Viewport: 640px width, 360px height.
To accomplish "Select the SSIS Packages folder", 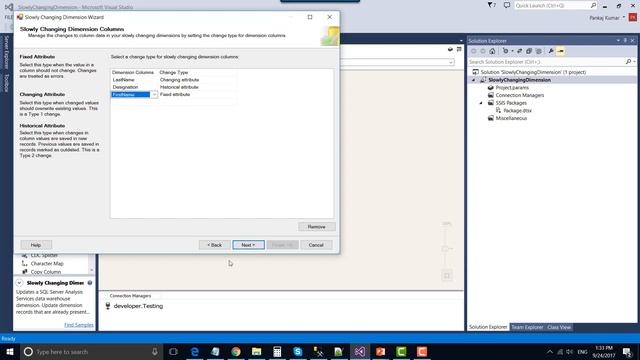I will coord(511,103).
